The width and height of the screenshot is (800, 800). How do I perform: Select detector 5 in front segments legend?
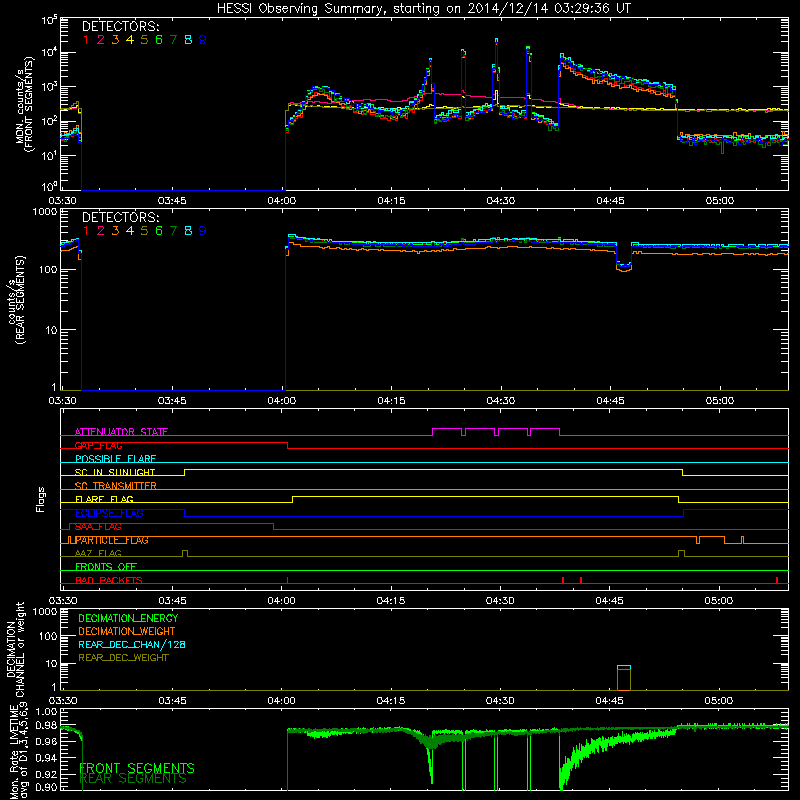[144, 40]
